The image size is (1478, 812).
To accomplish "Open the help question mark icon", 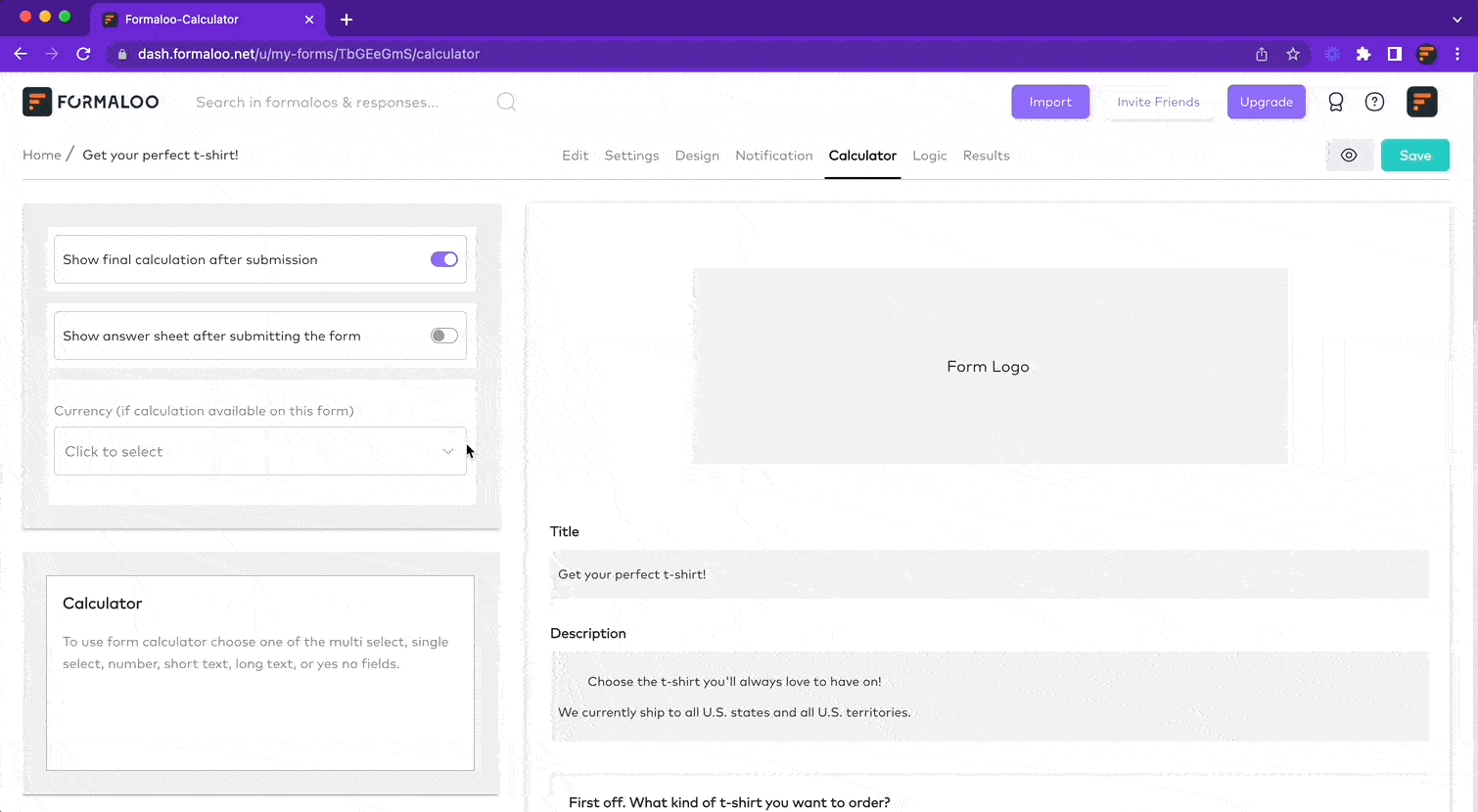I will [1375, 102].
